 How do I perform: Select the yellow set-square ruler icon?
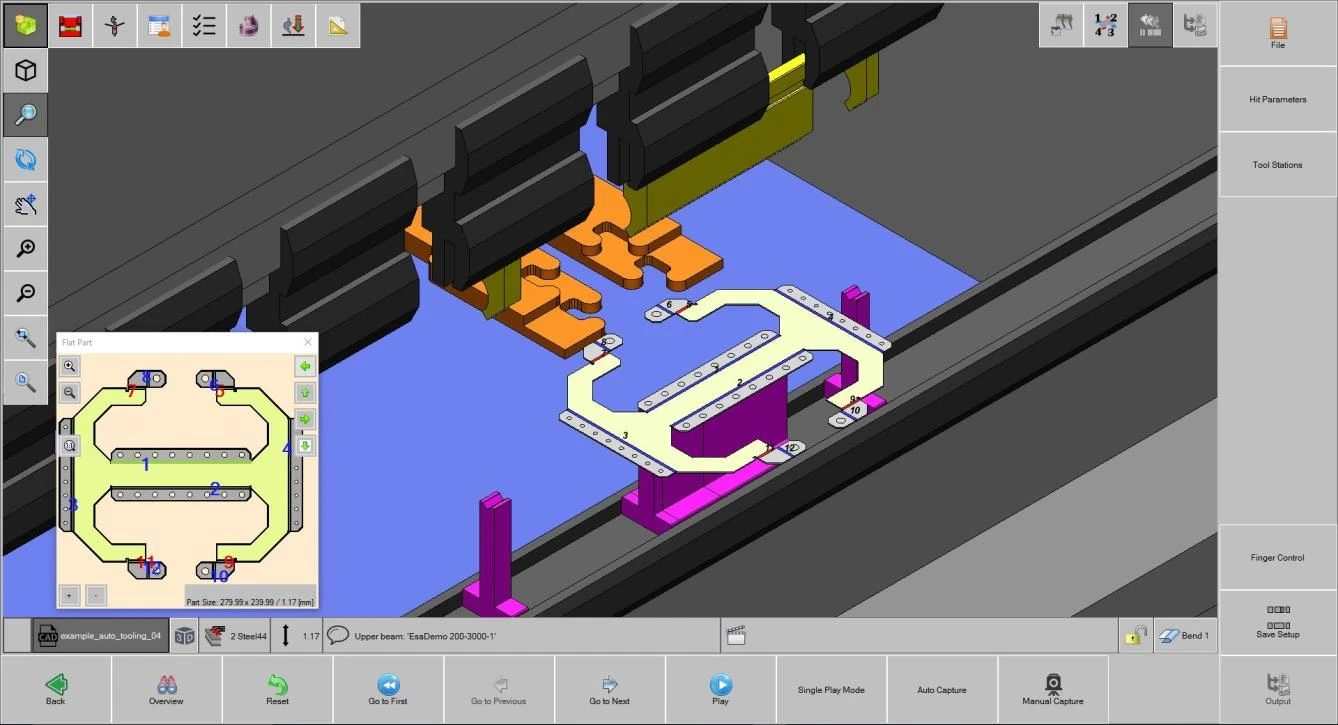[x=338, y=25]
